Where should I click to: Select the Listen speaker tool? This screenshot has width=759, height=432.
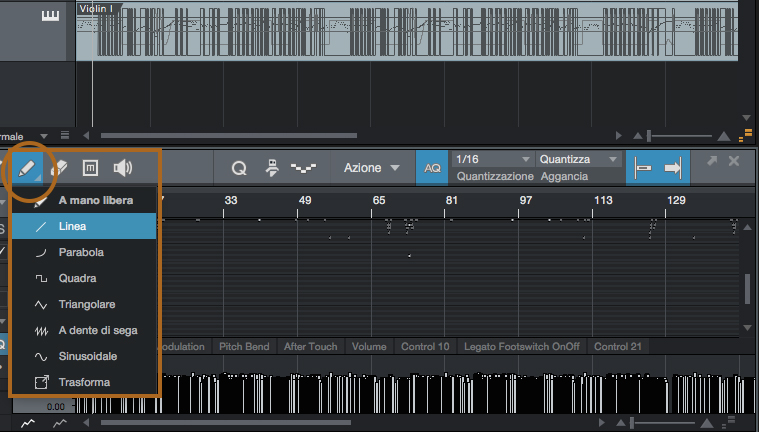[122, 168]
